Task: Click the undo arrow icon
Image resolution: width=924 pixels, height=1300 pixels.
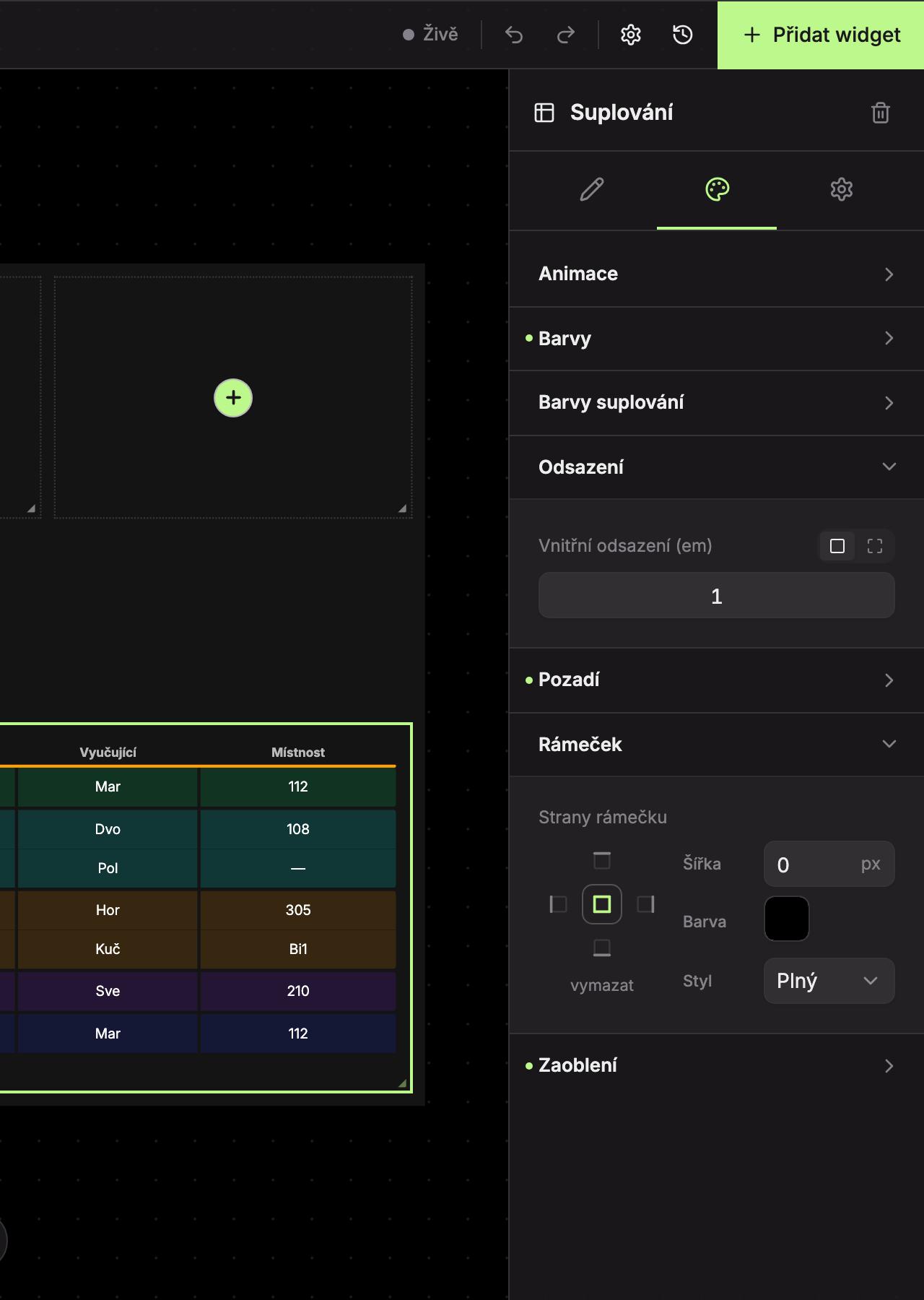Action: click(x=513, y=35)
